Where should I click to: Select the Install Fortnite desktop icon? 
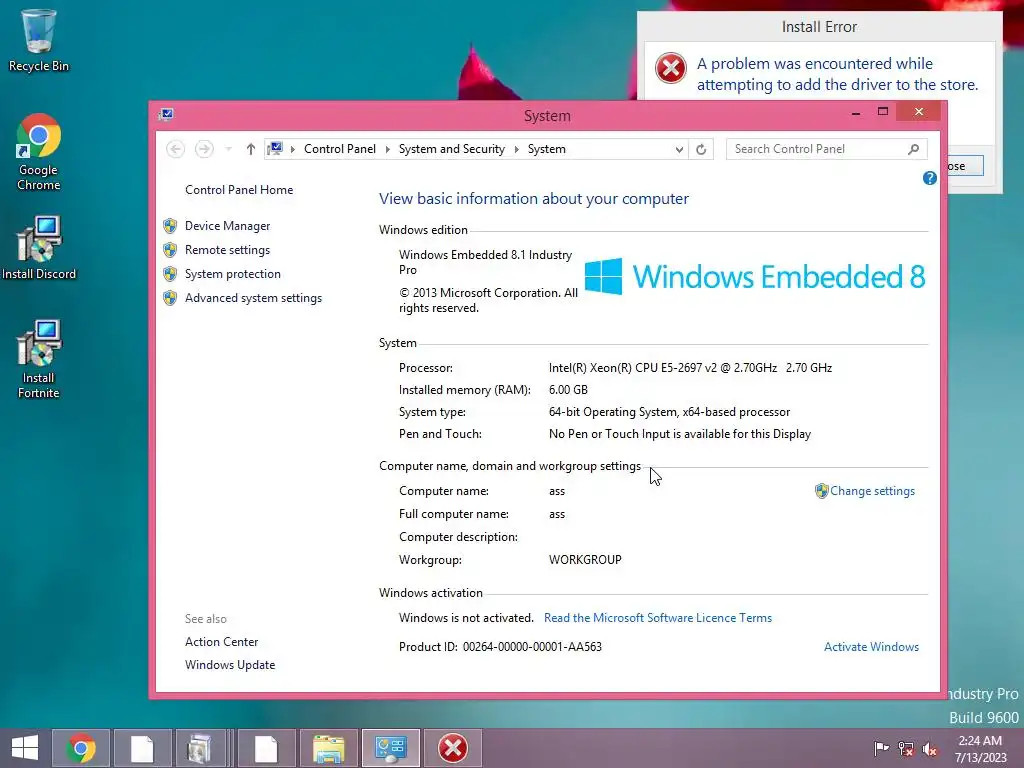pyautogui.click(x=39, y=359)
